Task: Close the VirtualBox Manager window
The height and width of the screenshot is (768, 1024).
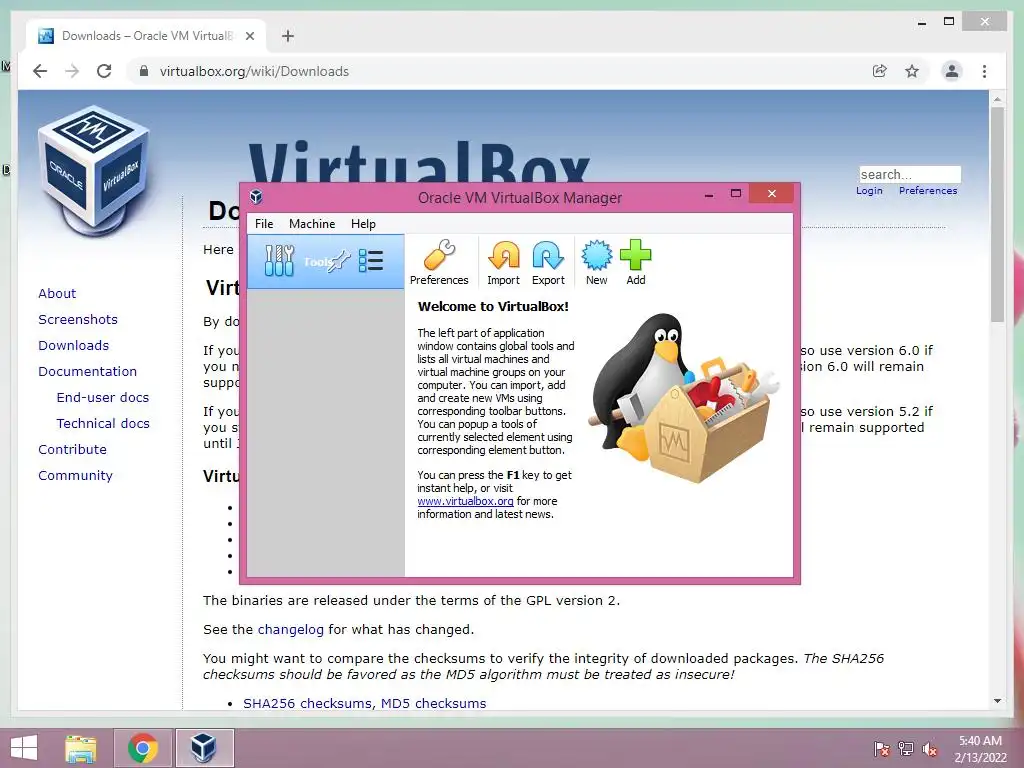Action: click(771, 193)
